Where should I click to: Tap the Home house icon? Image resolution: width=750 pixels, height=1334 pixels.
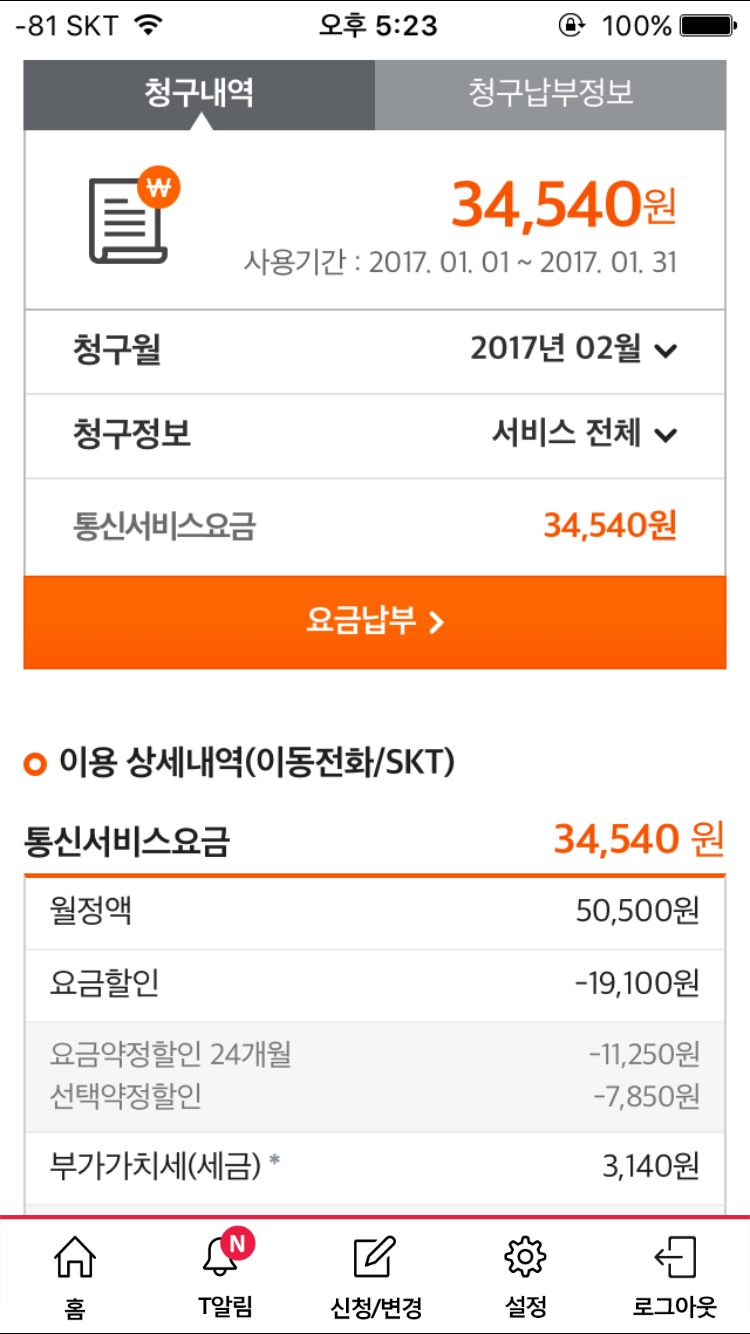tap(75, 1258)
